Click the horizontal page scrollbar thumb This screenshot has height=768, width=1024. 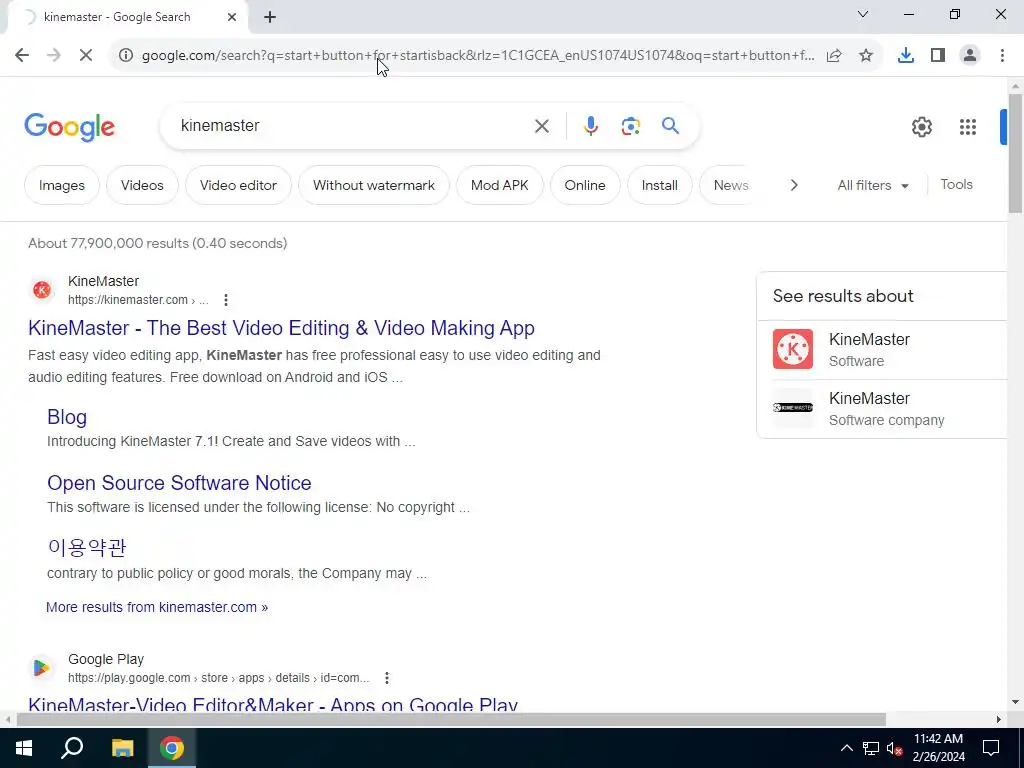pos(451,720)
